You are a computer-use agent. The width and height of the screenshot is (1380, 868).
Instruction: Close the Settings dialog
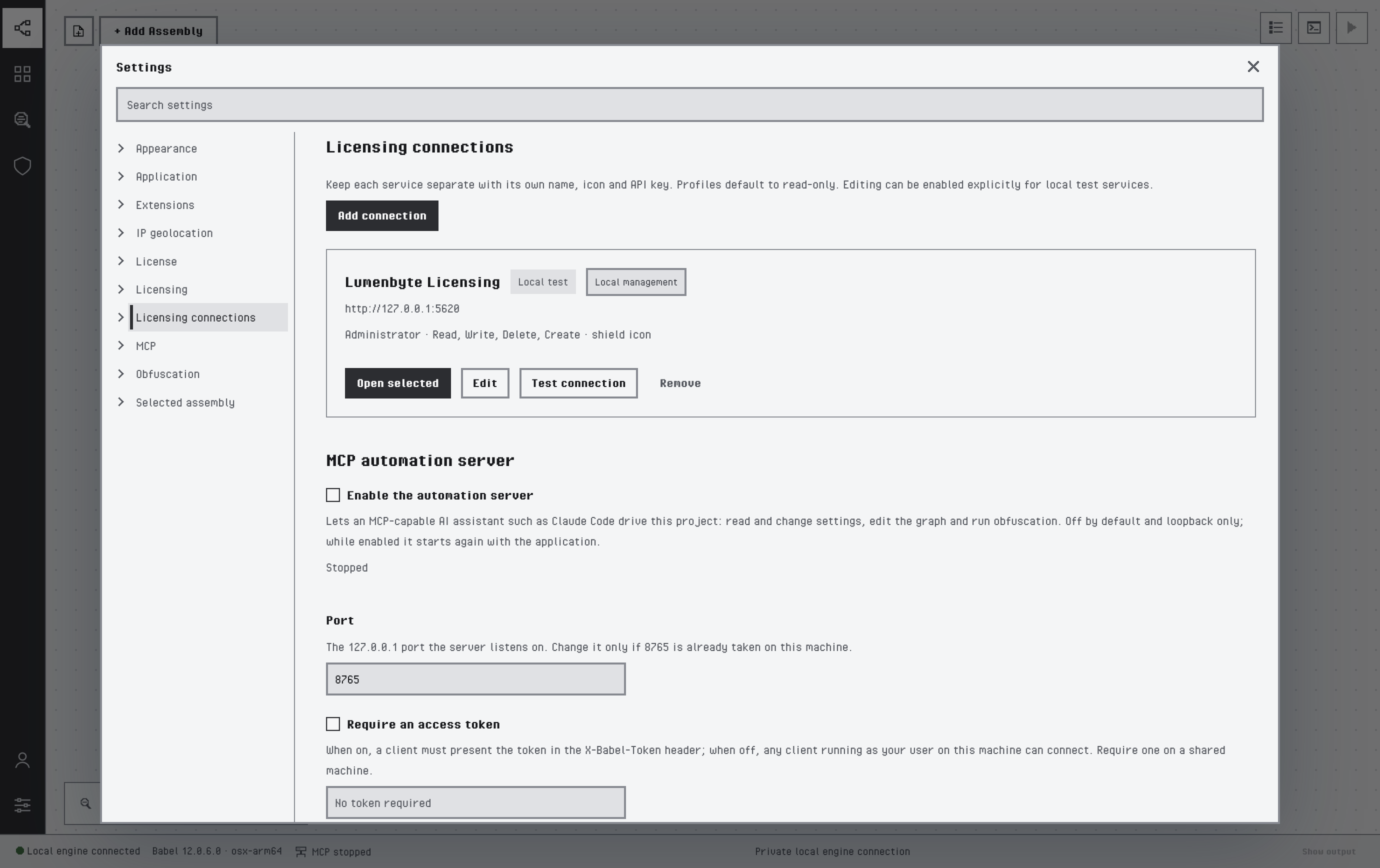click(1253, 66)
